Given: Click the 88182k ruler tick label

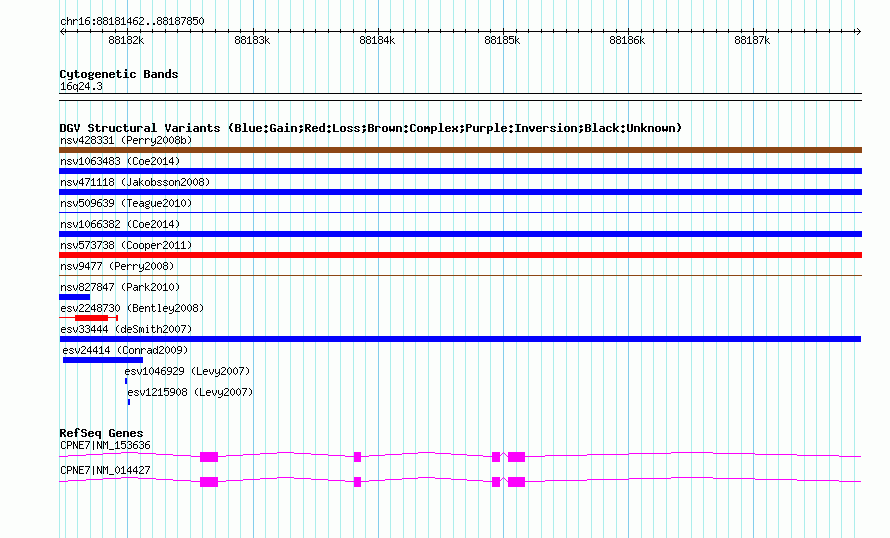Looking at the screenshot, I should click(x=126, y=40).
